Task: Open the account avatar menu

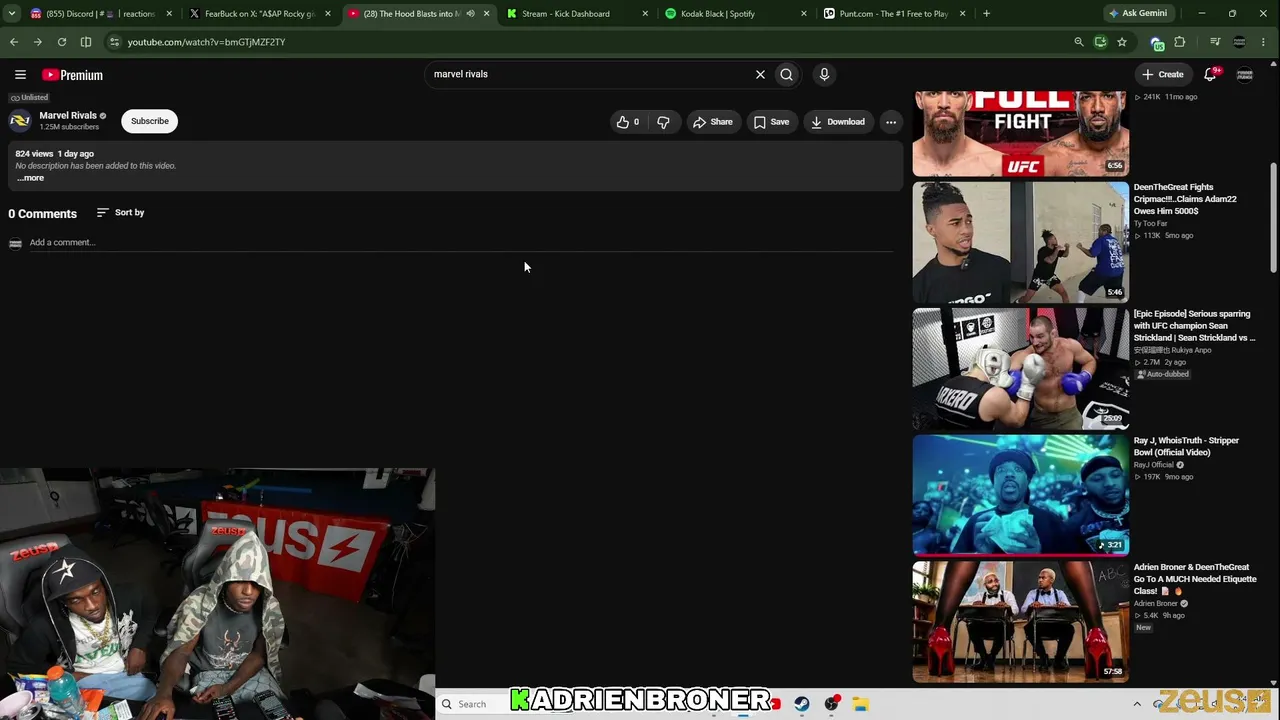Action: pos(1245,75)
